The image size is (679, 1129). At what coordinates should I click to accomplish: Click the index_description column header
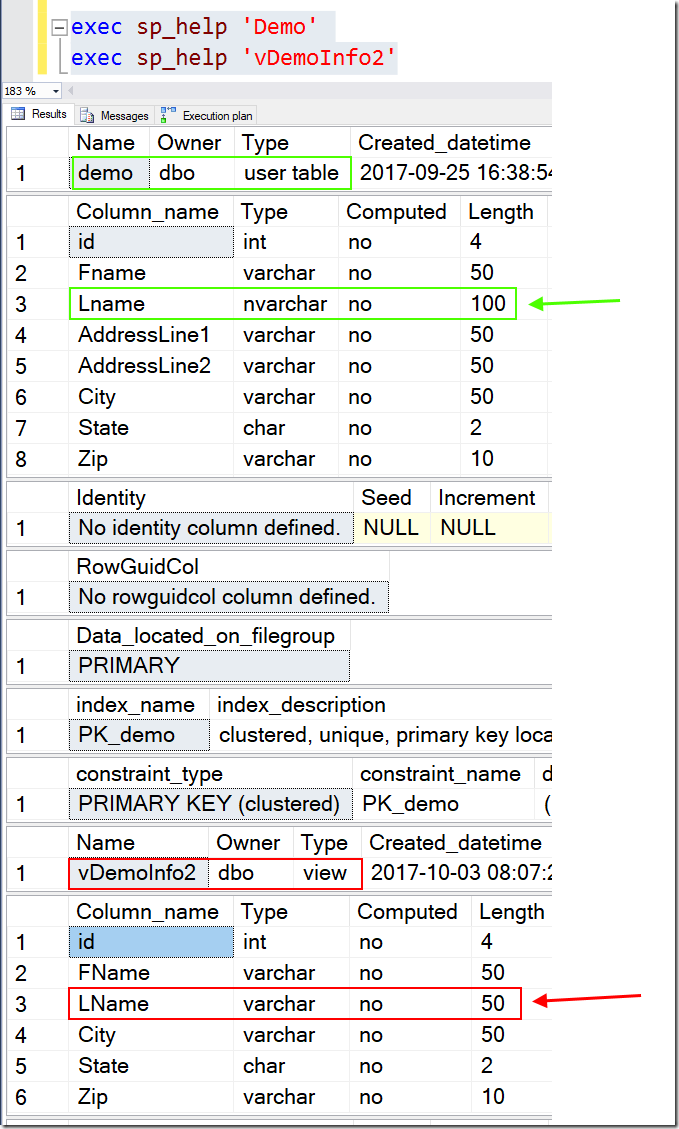tap(380, 705)
